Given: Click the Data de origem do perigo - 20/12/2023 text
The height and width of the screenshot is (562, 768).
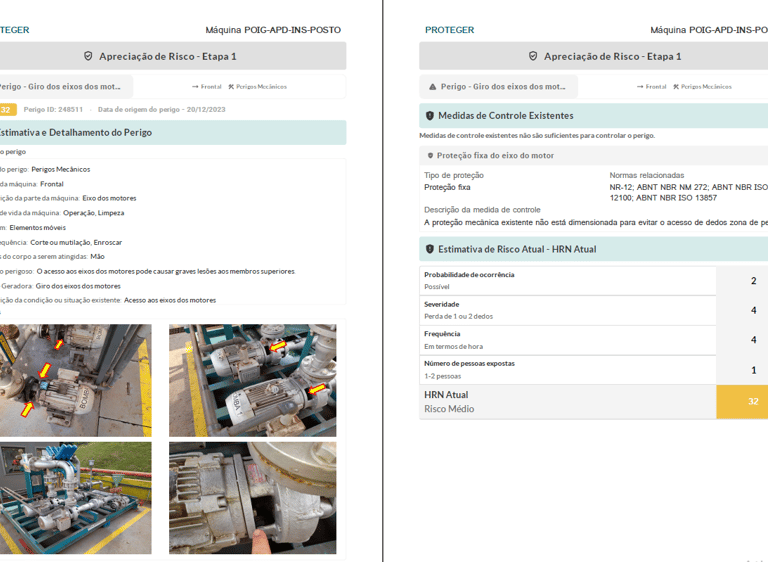Looking at the screenshot, I should coord(162,109).
